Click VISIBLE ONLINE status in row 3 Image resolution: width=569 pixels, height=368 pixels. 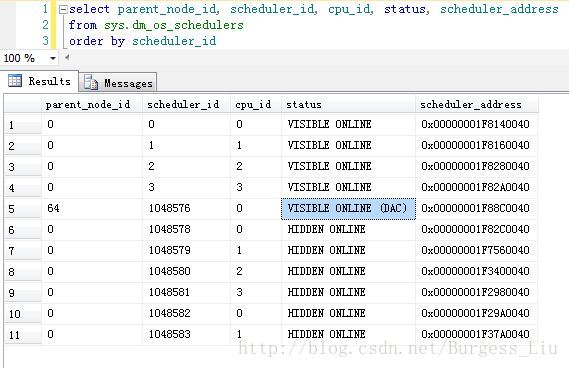(348, 167)
